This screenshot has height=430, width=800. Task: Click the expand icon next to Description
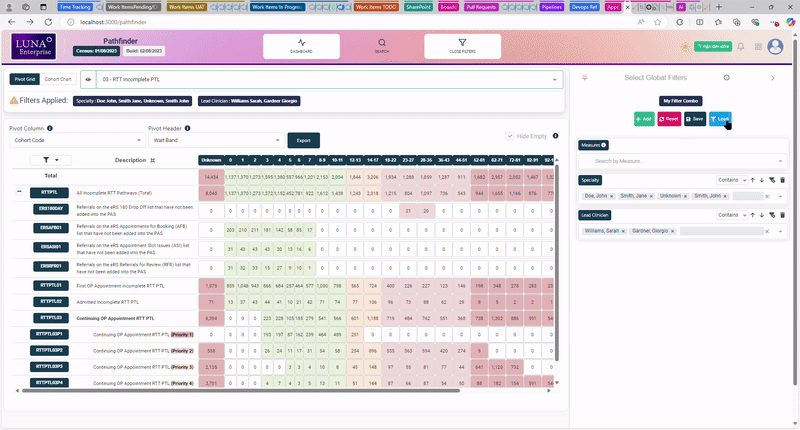(151, 160)
